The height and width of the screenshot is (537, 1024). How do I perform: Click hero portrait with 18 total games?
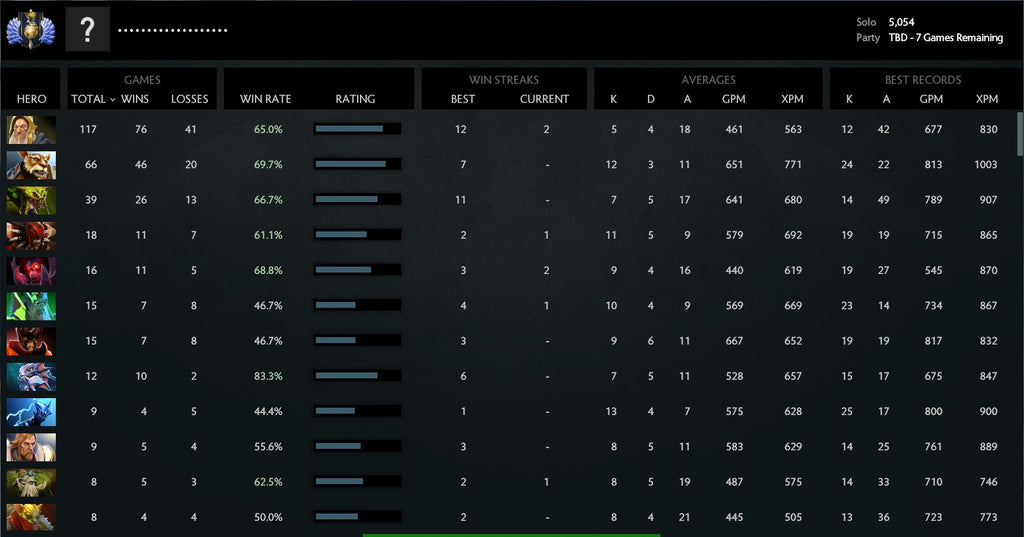[31, 235]
